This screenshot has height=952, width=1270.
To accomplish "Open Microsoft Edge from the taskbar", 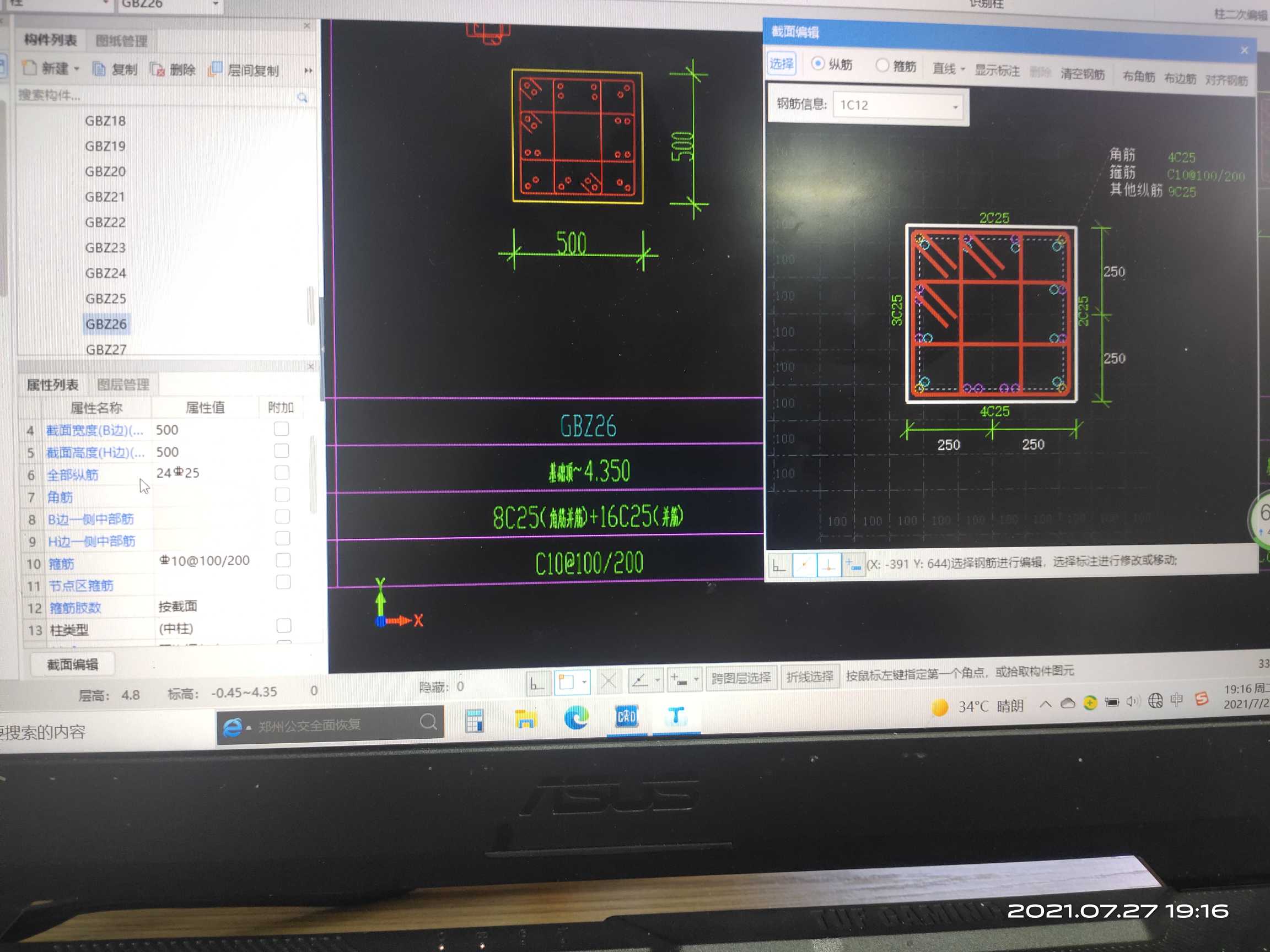I will (577, 718).
